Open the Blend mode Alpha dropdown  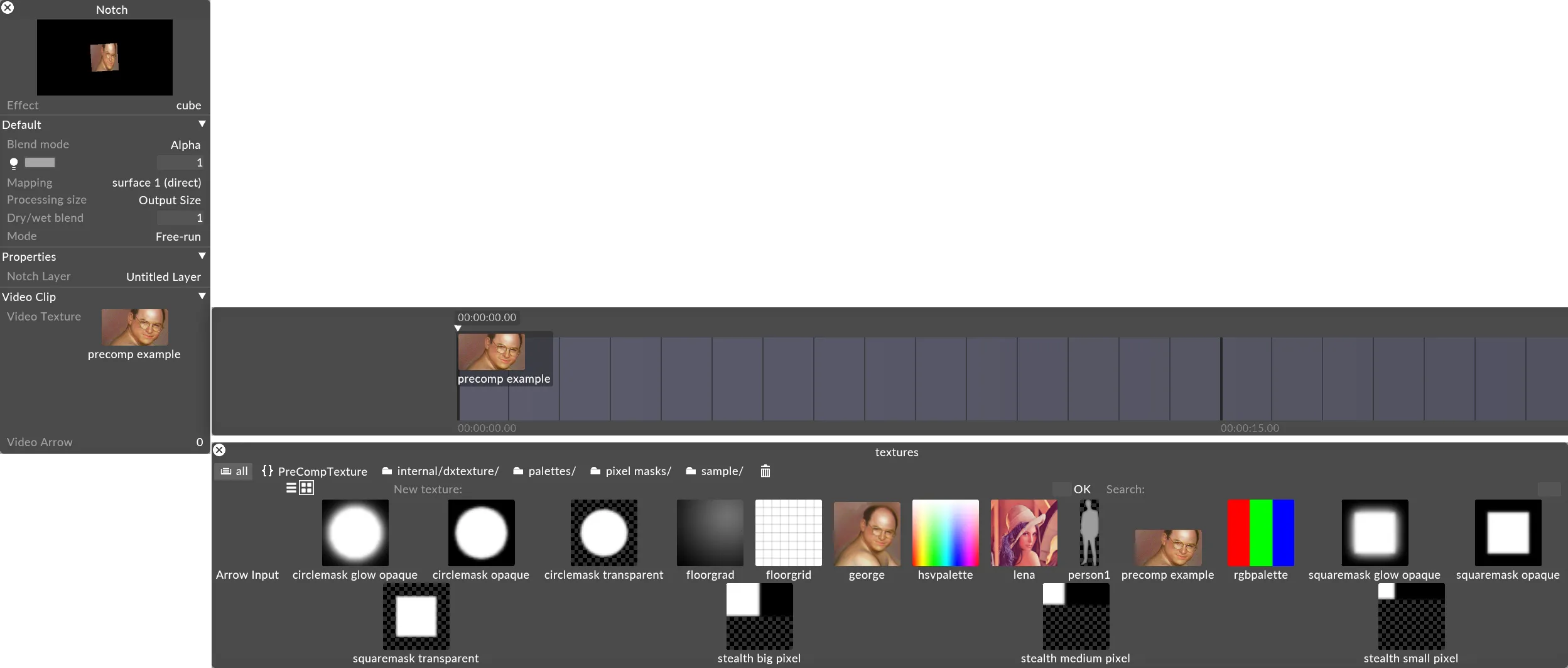coord(185,145)
